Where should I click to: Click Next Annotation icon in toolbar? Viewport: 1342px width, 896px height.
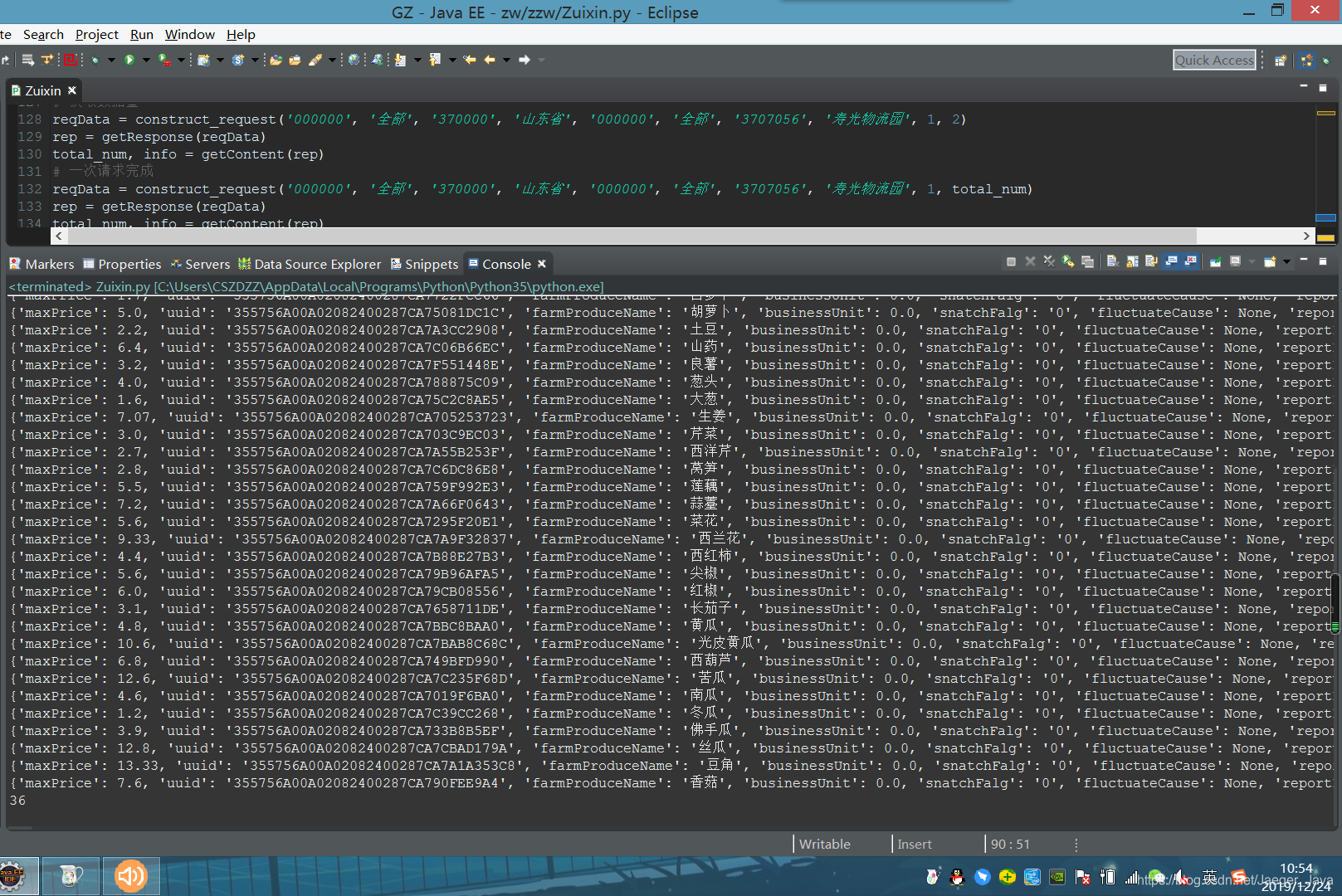point(400,60)
